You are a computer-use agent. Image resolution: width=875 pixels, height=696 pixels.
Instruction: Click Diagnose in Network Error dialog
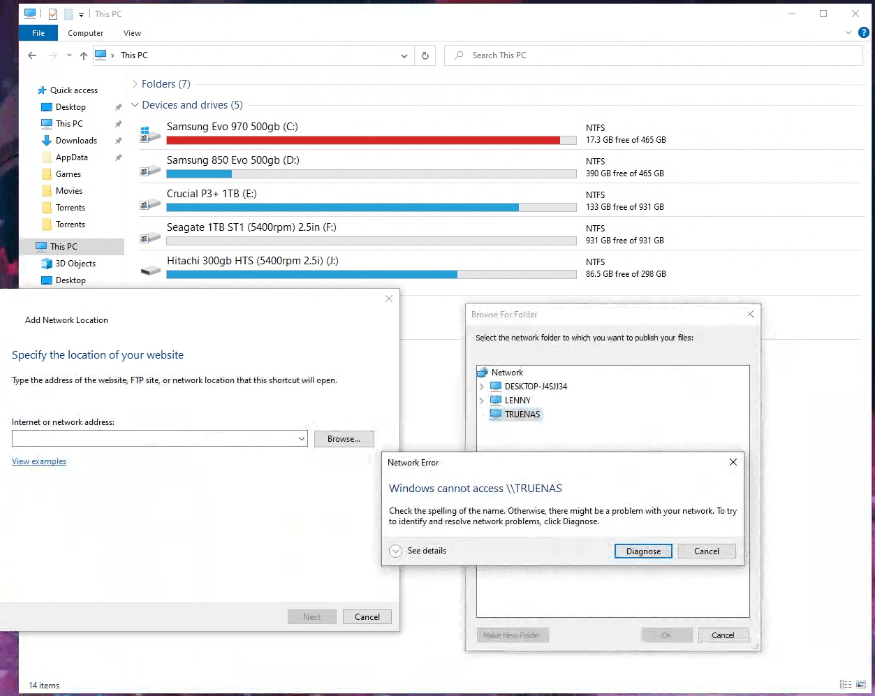(x=643, y=551)
